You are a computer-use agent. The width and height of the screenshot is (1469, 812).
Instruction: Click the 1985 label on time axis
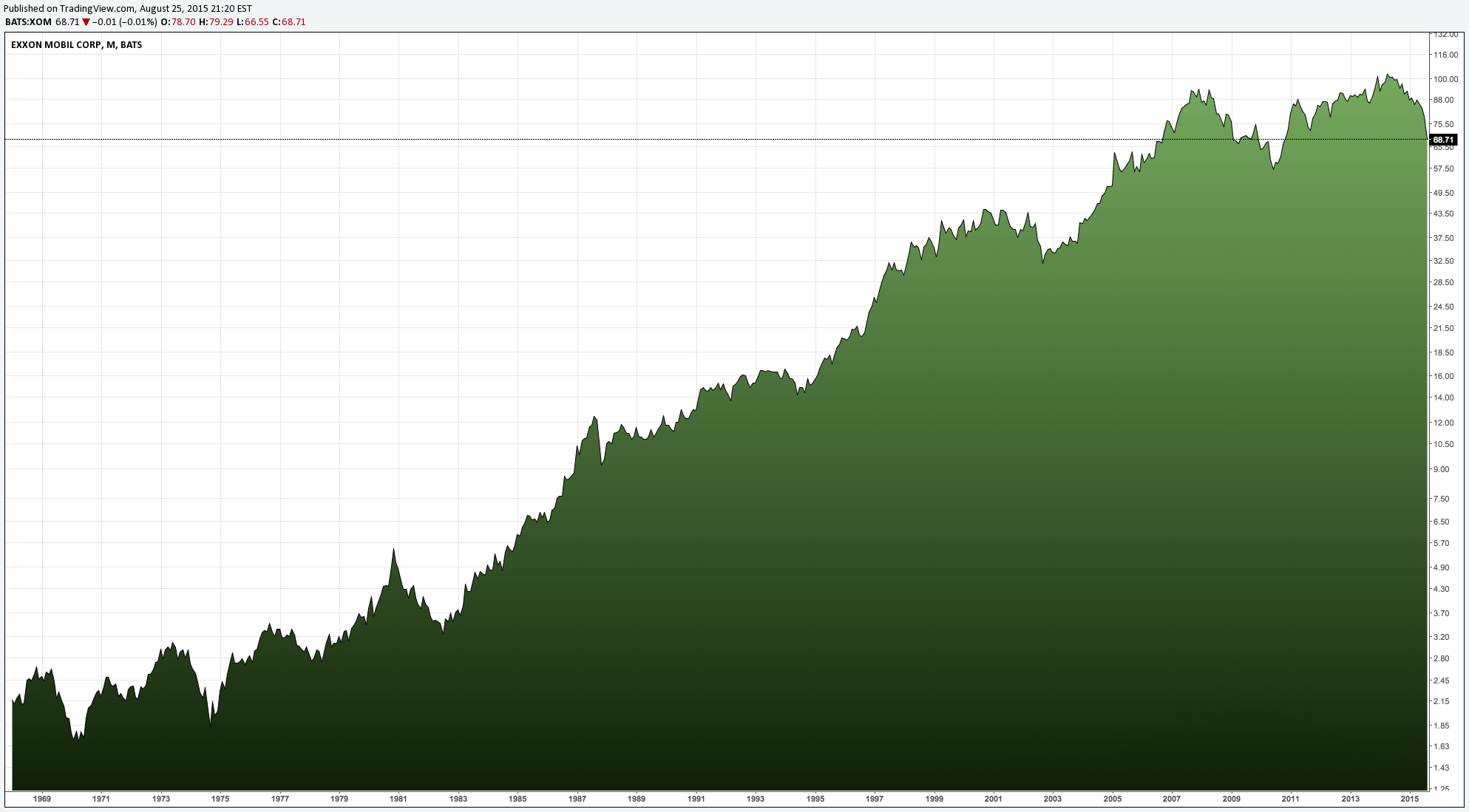[518, 799]
